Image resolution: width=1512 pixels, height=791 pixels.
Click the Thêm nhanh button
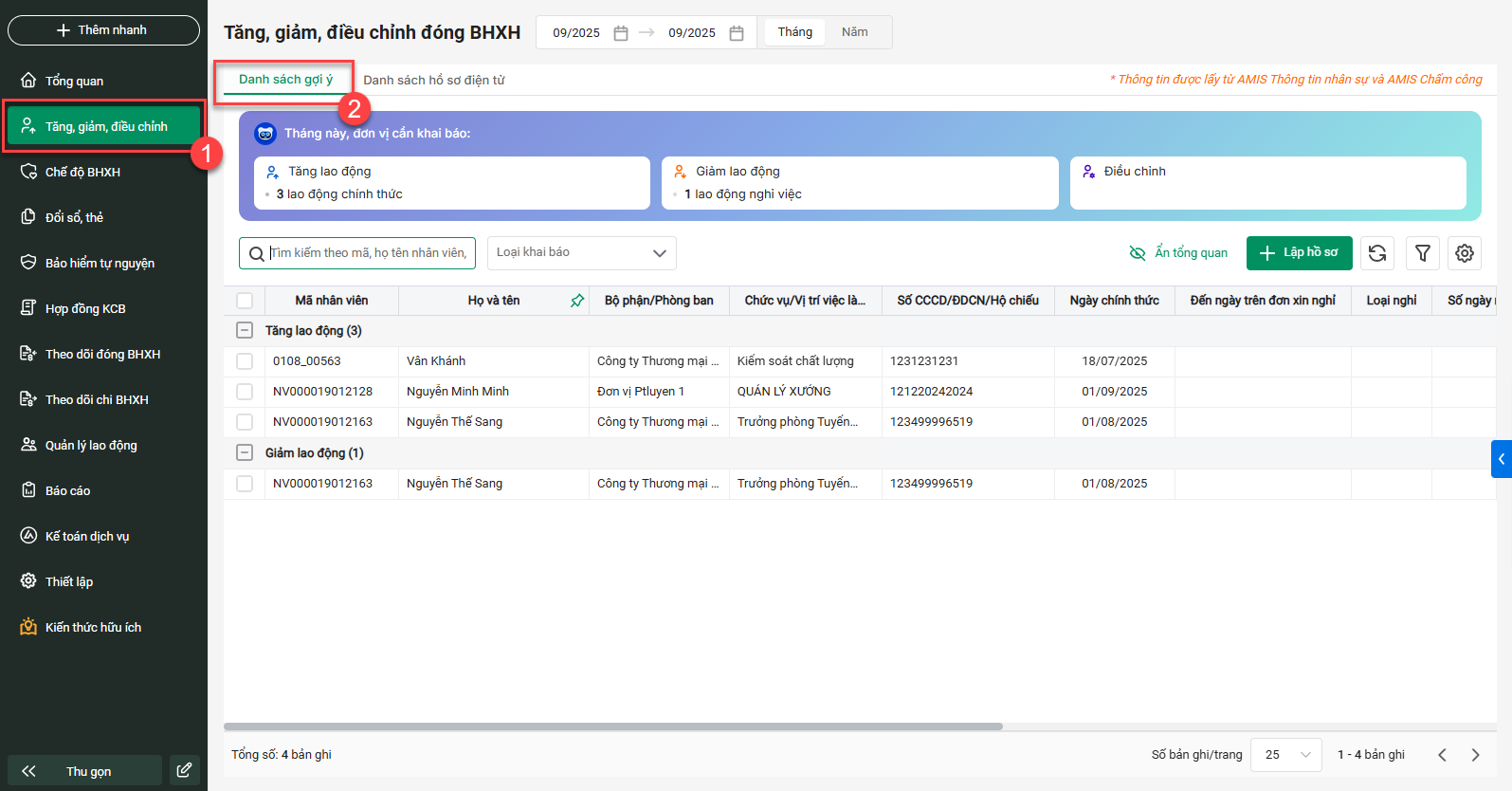[x=103, y=30]
